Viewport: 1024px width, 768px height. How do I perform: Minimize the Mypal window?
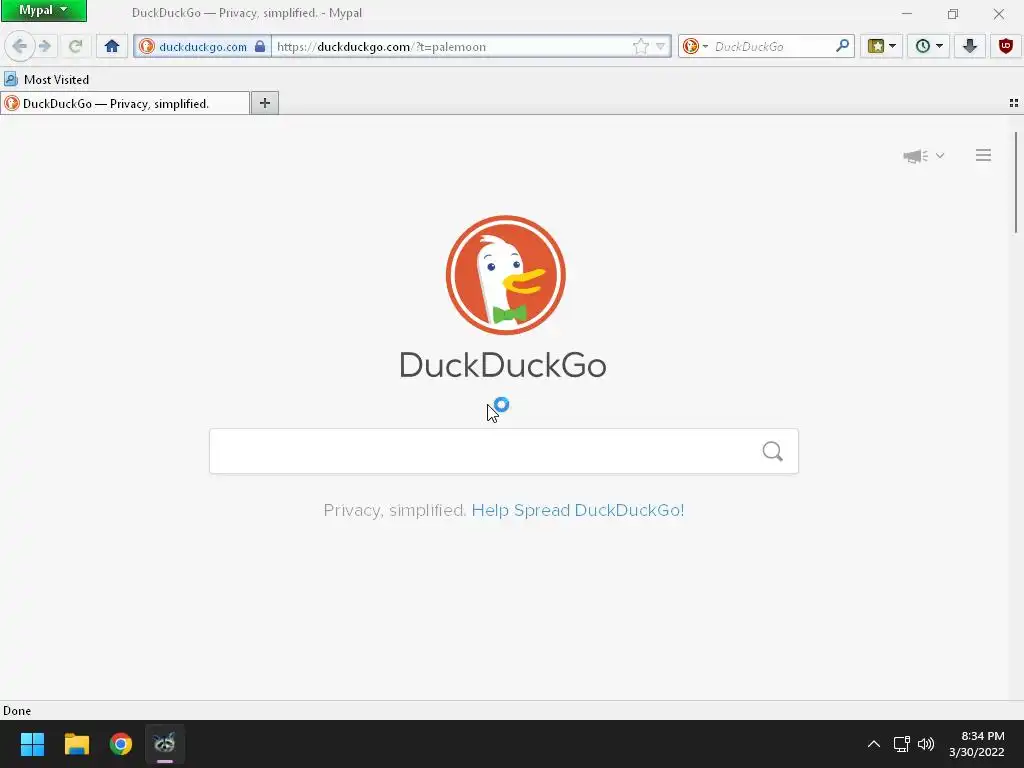[x=906, y=13]
